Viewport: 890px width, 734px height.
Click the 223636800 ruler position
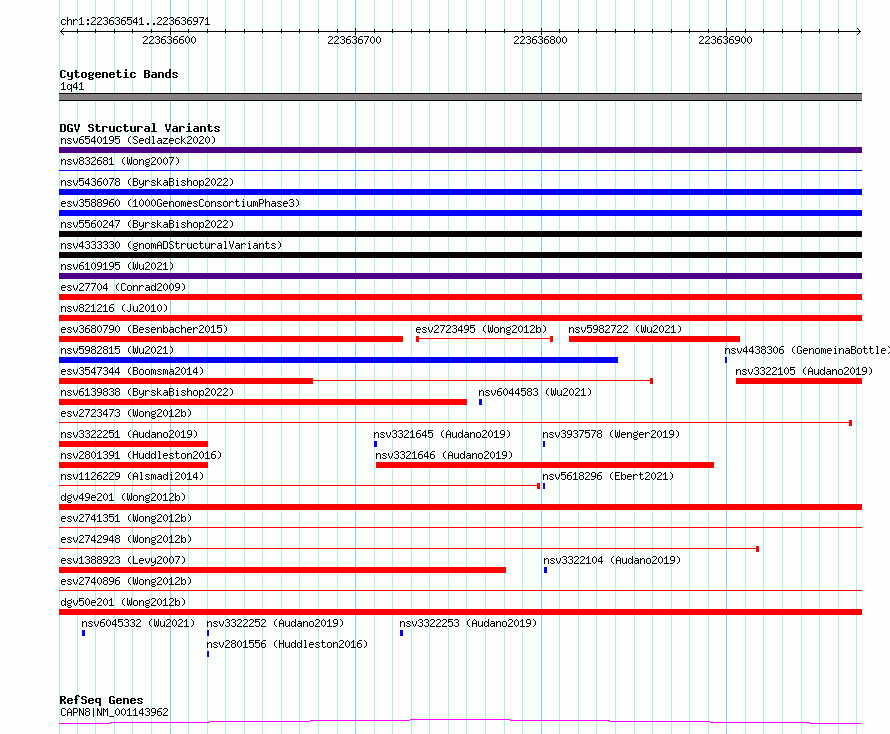[x=540, y=40]
